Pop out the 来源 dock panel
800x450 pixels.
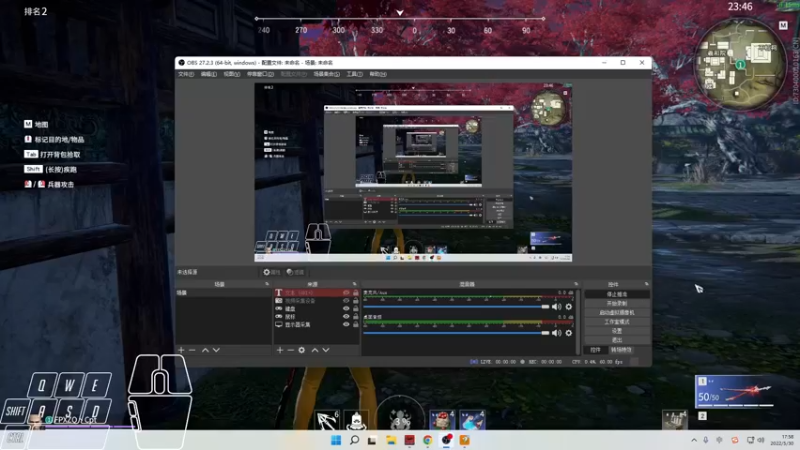(355, 284)
